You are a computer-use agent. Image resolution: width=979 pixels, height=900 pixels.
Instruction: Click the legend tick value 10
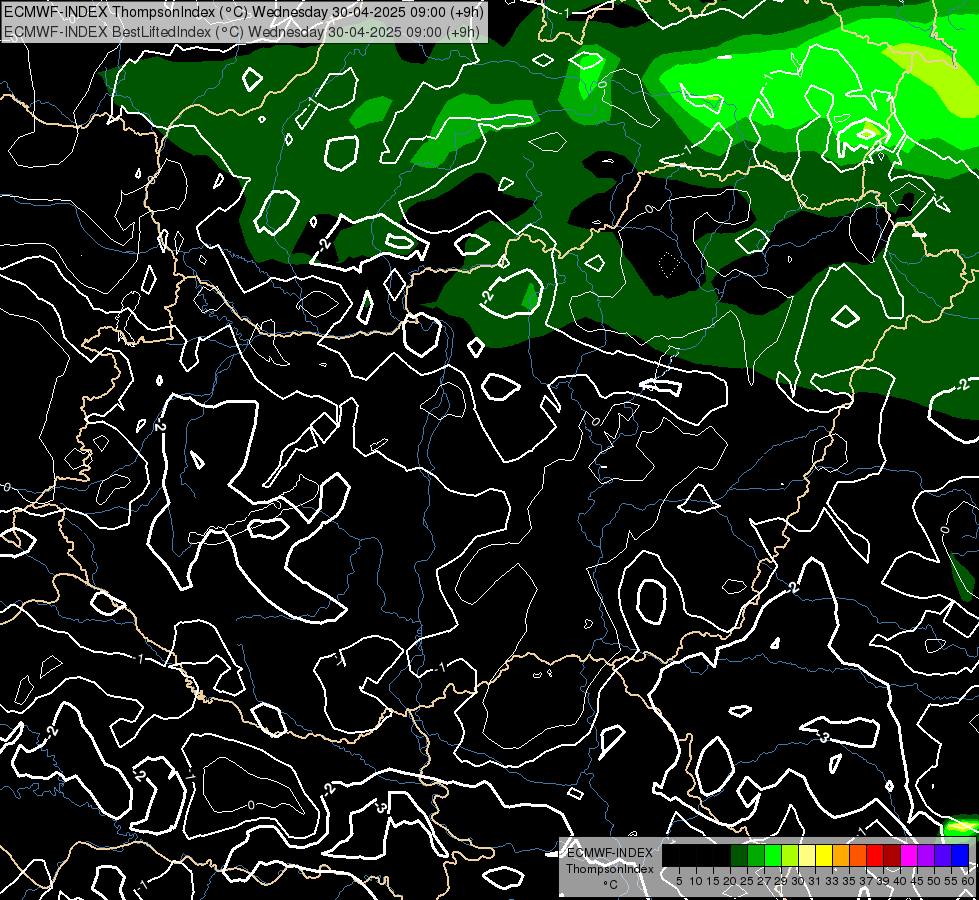click(696, 881)
